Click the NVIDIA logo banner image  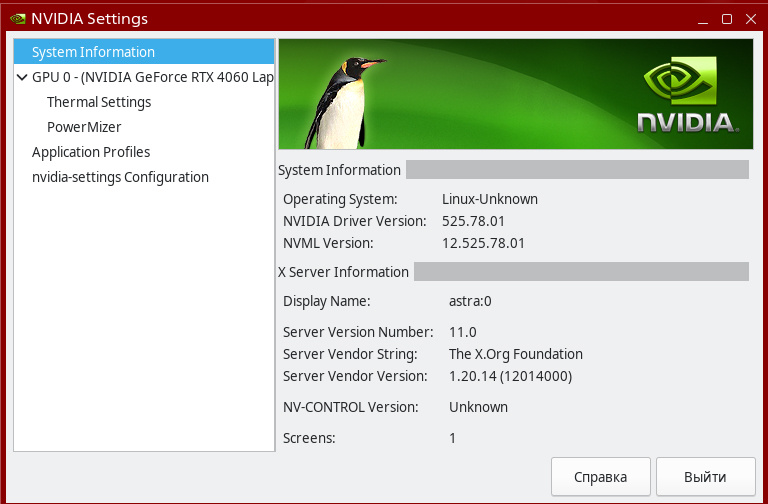click(x=516, y=94)
